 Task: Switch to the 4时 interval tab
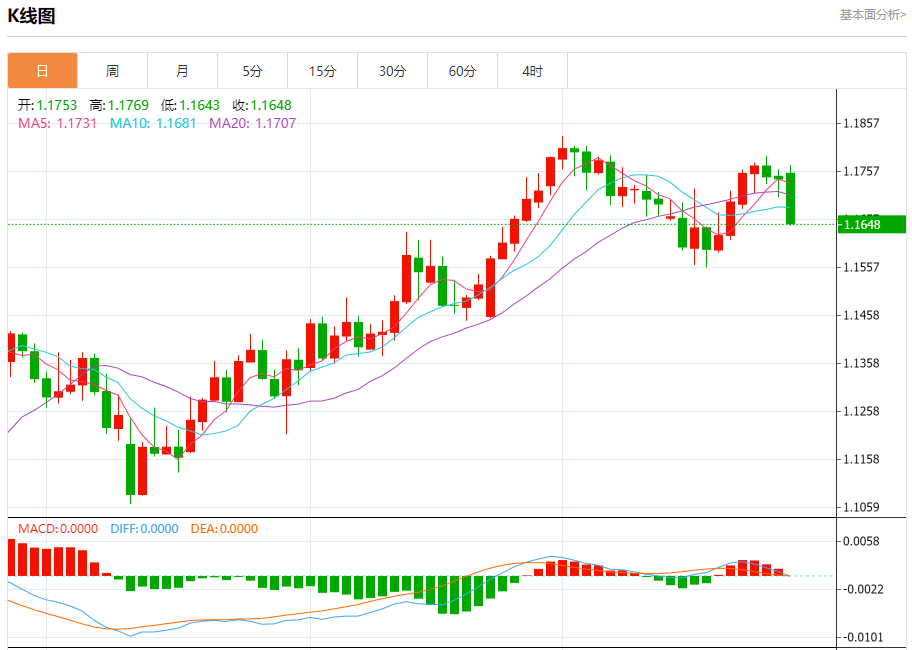[x=532, y=71]
